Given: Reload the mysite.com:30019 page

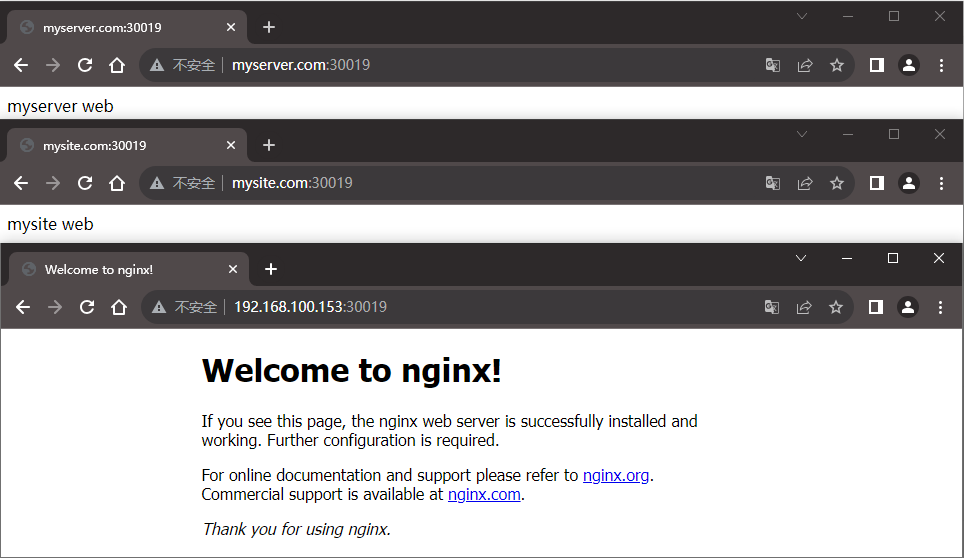Looking at the screenshot, I should click(85, 183).
